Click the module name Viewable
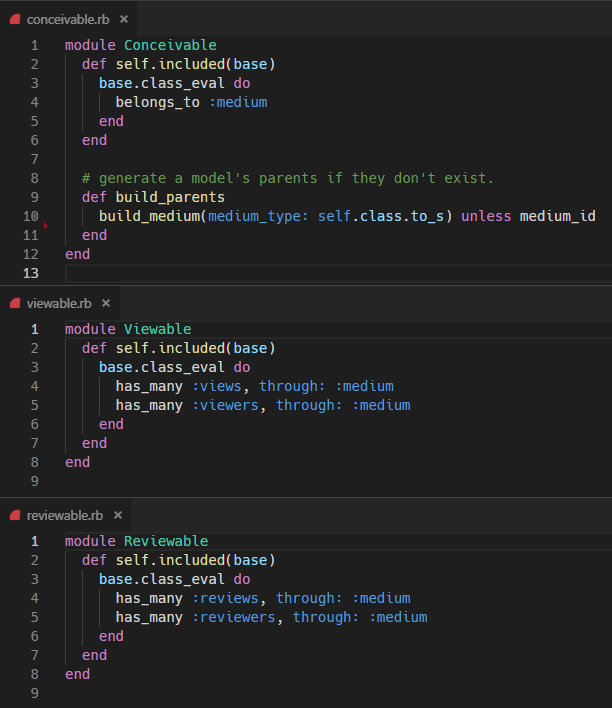 point(158,329)
